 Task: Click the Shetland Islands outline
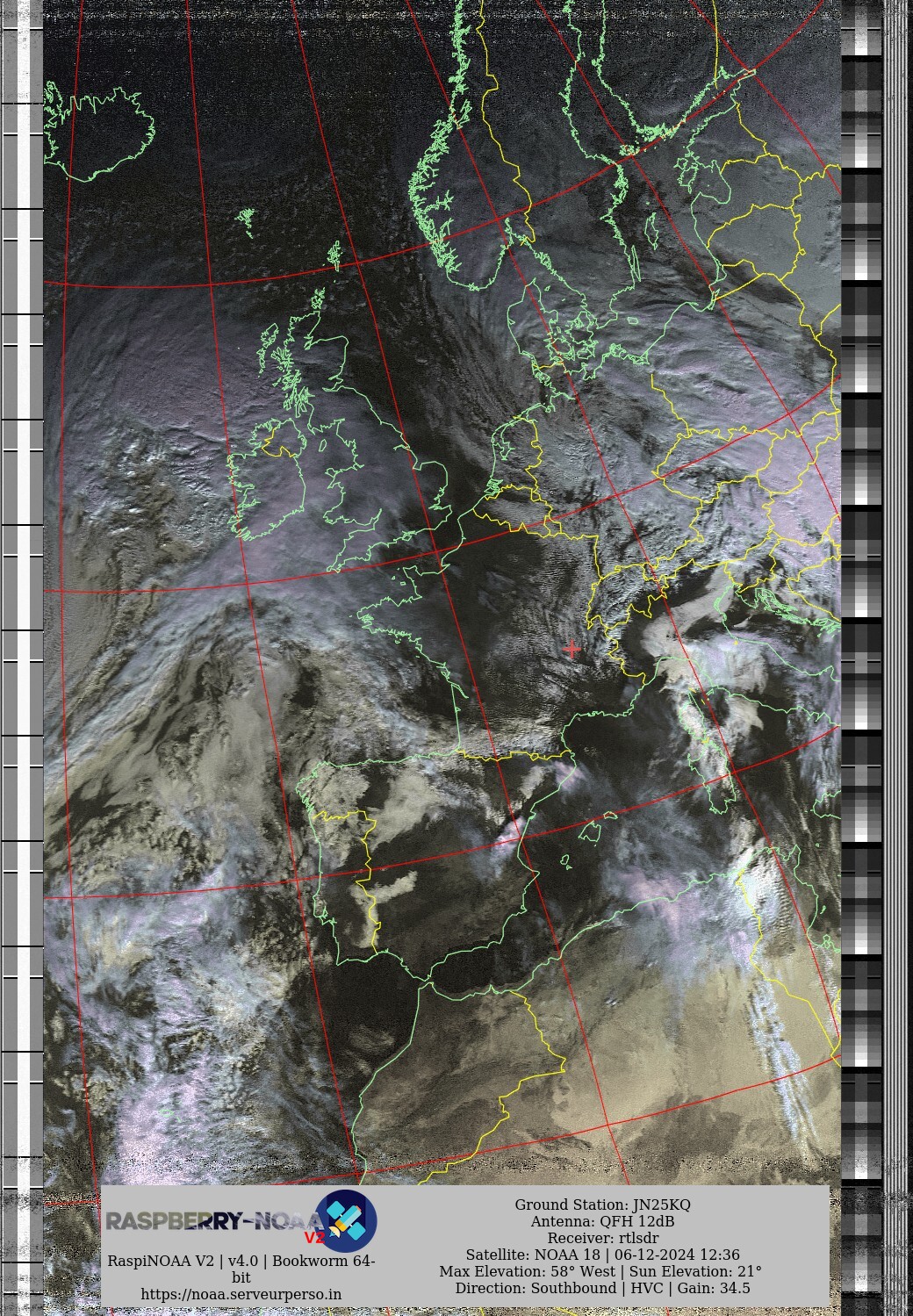coord(334,255)
